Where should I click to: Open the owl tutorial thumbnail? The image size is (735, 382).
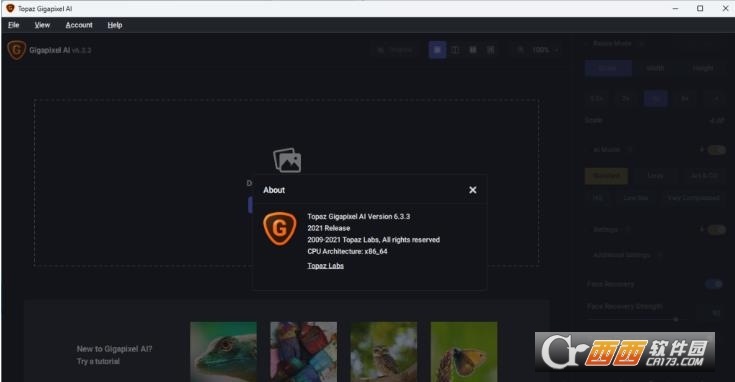383,352
